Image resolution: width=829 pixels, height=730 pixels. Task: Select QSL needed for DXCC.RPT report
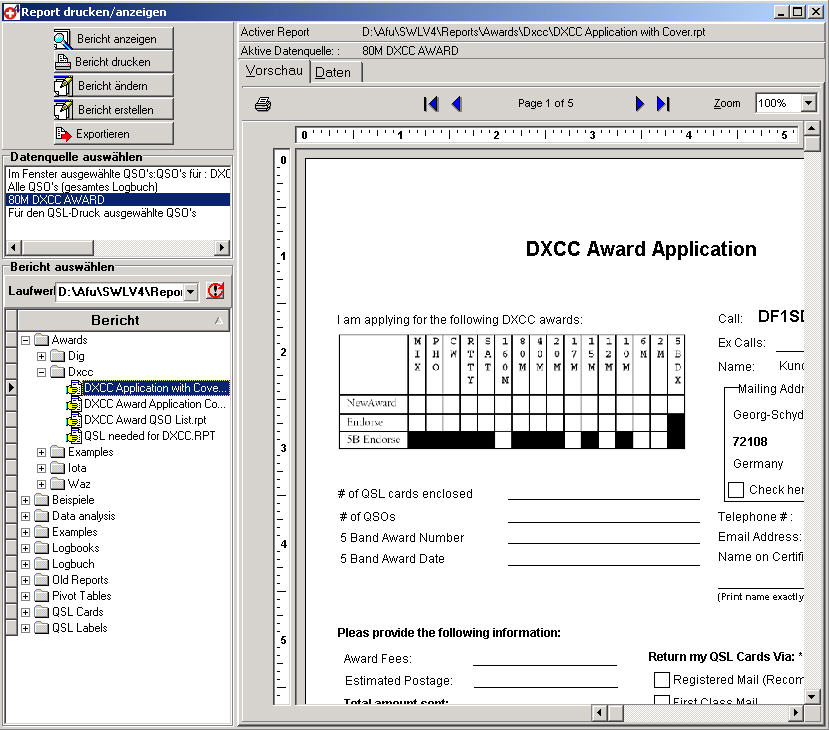(x=149, y=436)
